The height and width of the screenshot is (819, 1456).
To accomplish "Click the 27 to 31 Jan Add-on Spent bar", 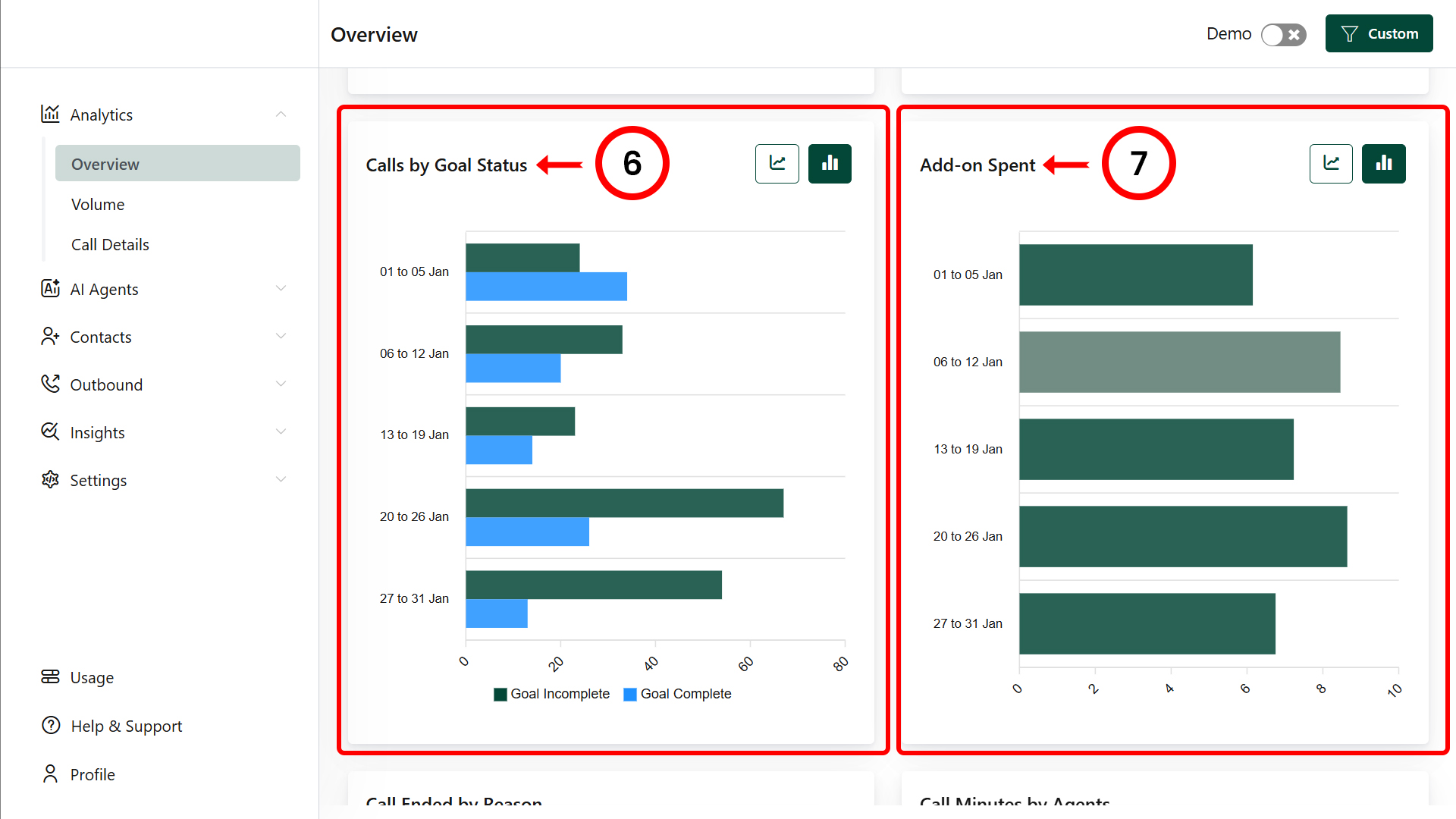I will click(1147, 623).
